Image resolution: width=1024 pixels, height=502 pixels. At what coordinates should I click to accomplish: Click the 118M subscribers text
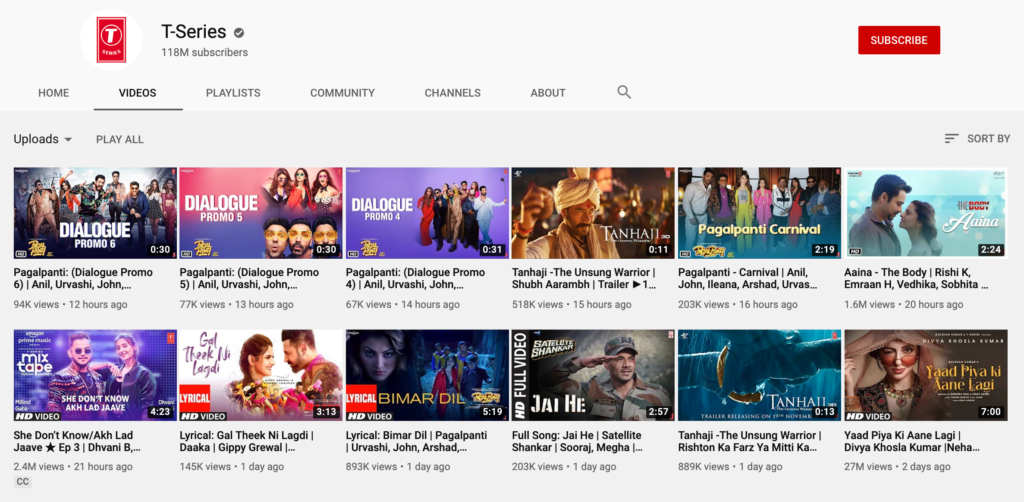pyautogui.click(x=204, y=52)
